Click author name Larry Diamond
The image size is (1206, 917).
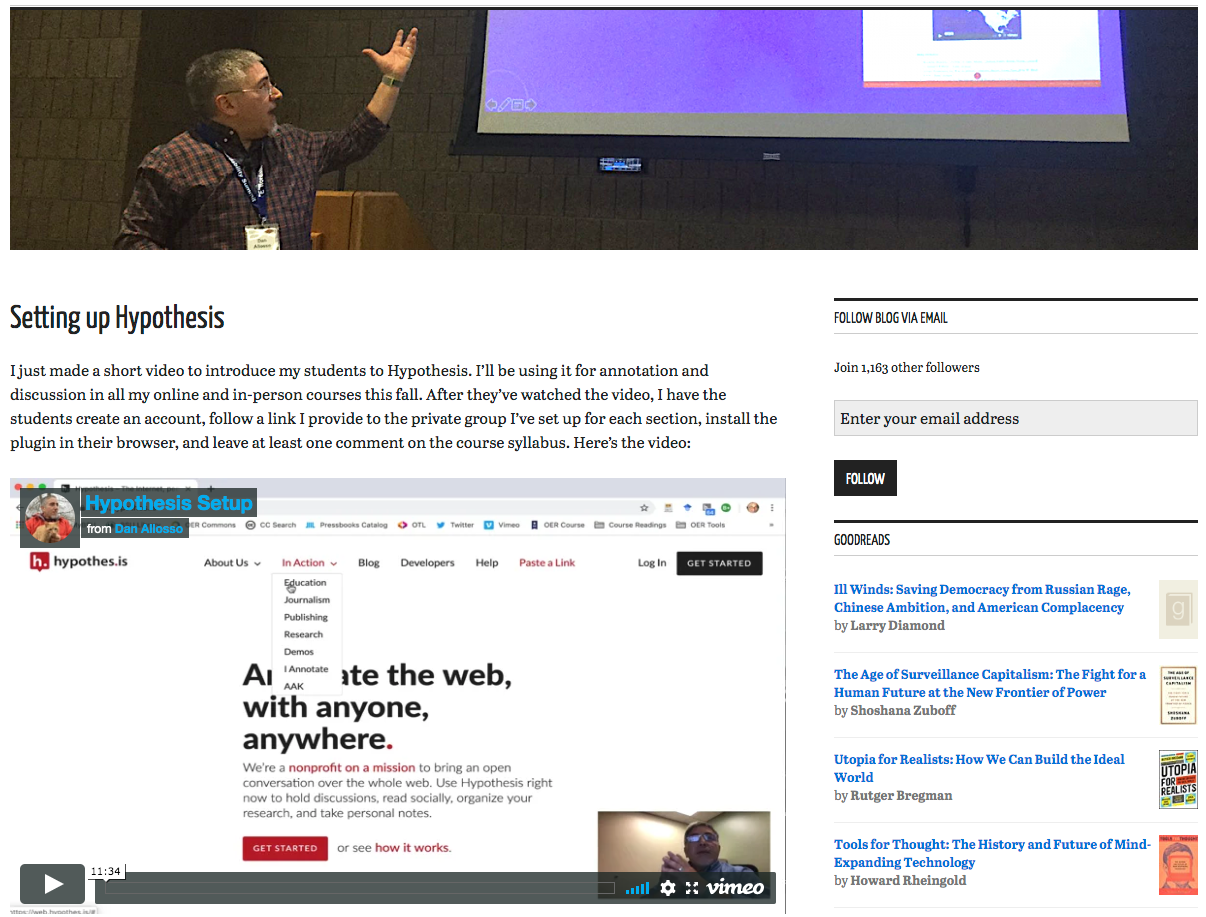click(x=897, y=625)
